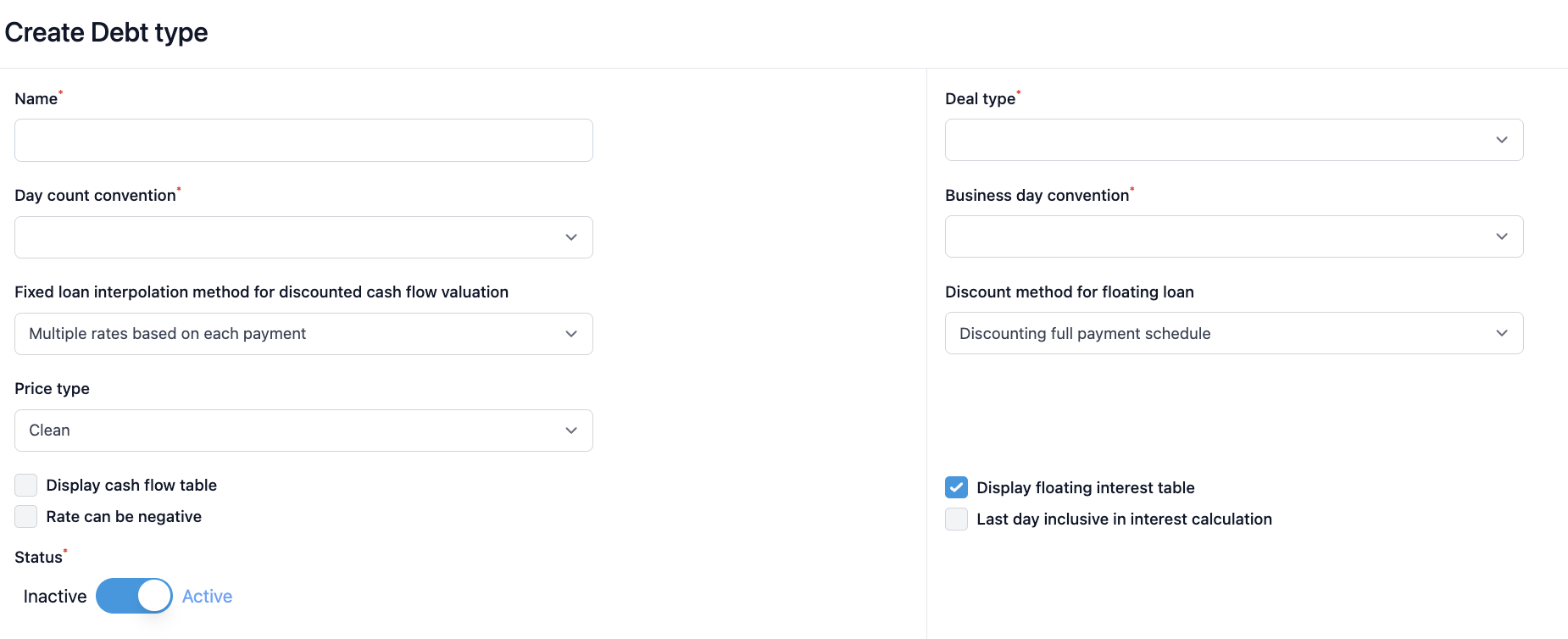Click the chevron next to Discounting full payment schedule
This screenshot has height=639, width=1568.
click(1501, 333)
